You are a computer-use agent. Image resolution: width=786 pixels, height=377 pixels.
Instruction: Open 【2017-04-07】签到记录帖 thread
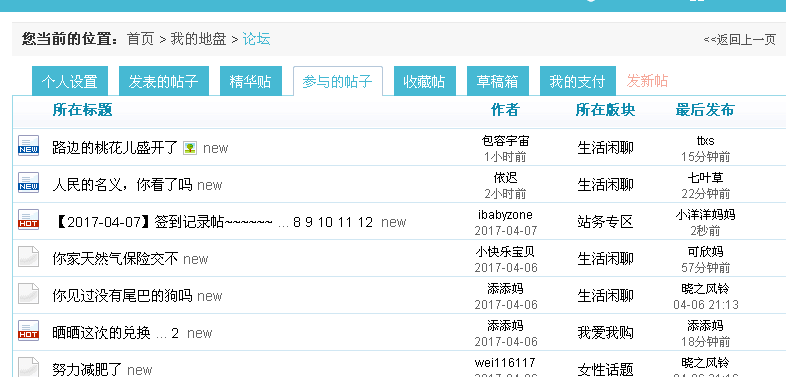coord(163,222)
